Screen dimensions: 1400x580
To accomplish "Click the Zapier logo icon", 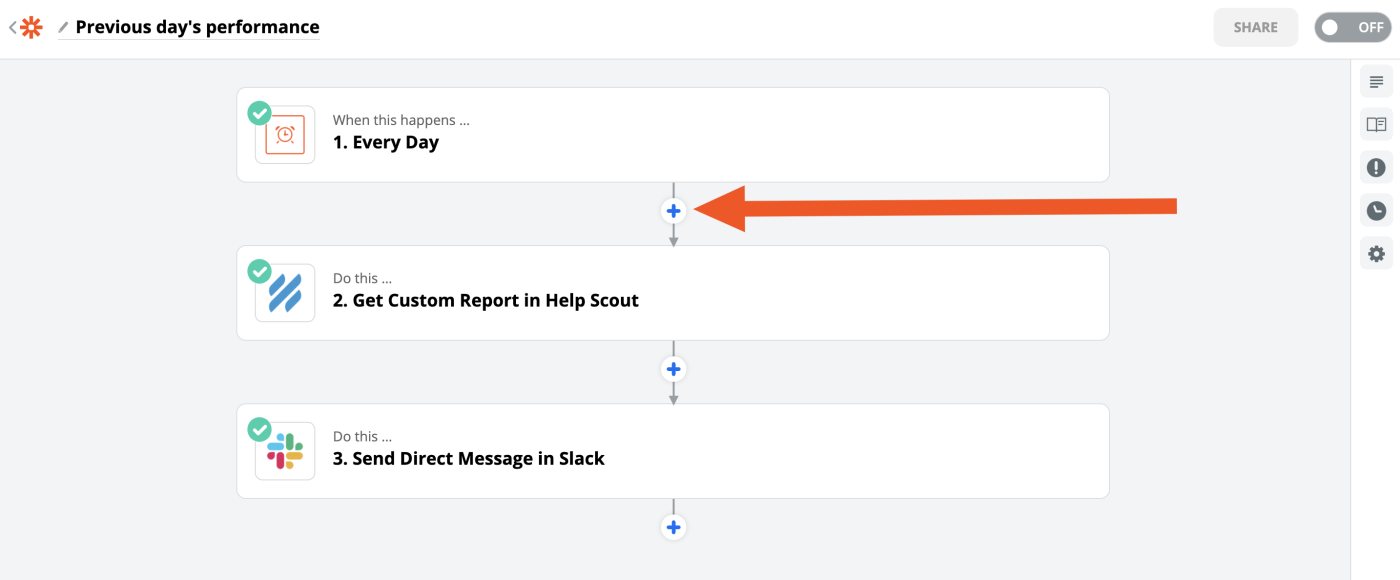I will (x=32, y=28).
